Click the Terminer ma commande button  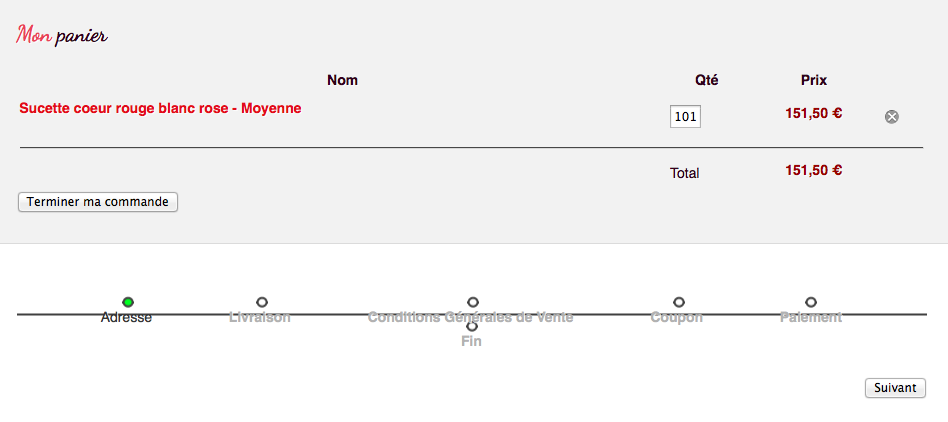coord(98,202)
